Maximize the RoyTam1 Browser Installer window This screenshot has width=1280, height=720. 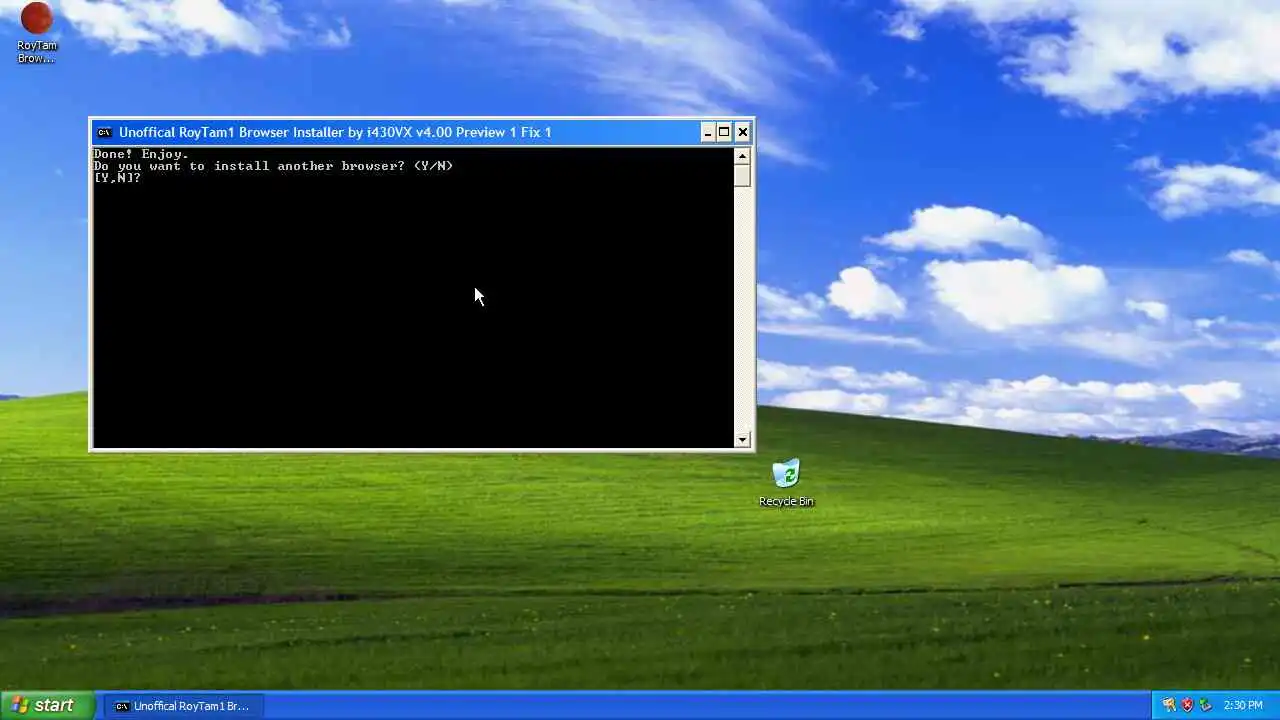point(724,132)
